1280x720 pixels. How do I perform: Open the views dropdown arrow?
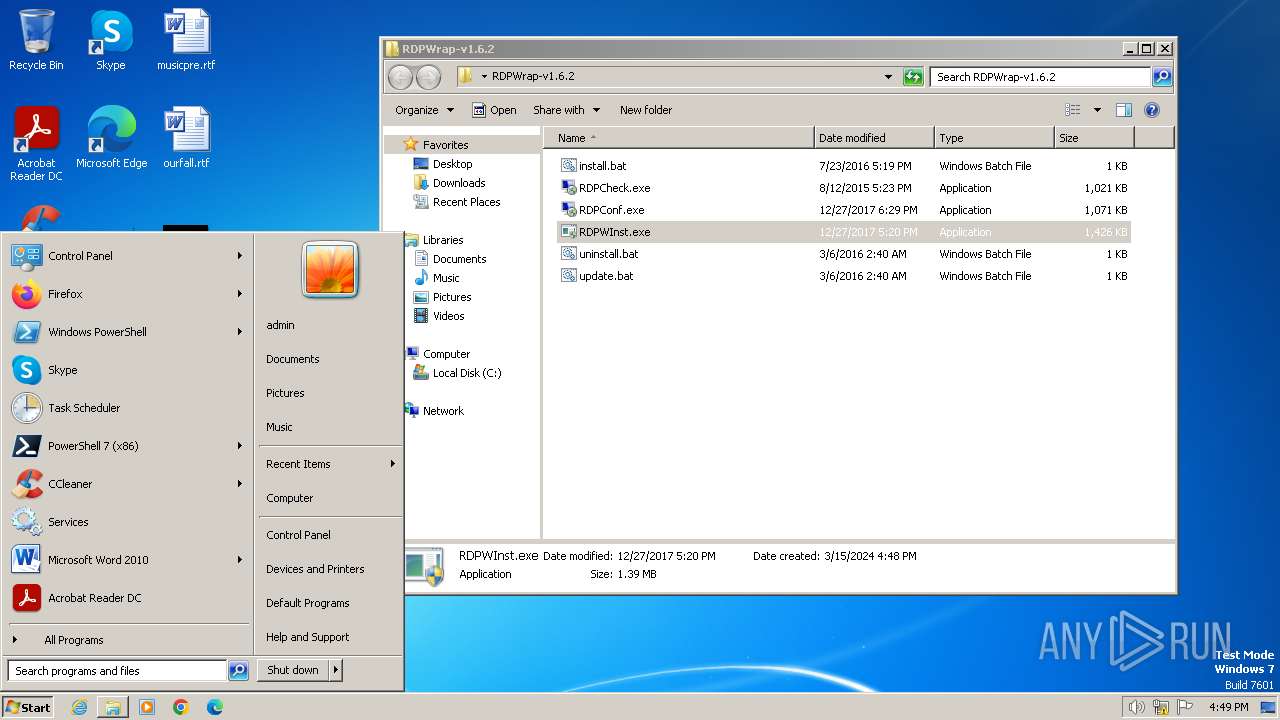1097,110
